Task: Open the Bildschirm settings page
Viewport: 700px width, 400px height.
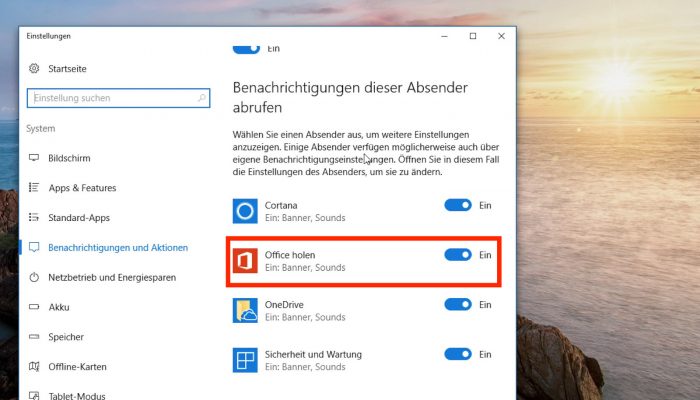Action: click(x=69, y=158)
